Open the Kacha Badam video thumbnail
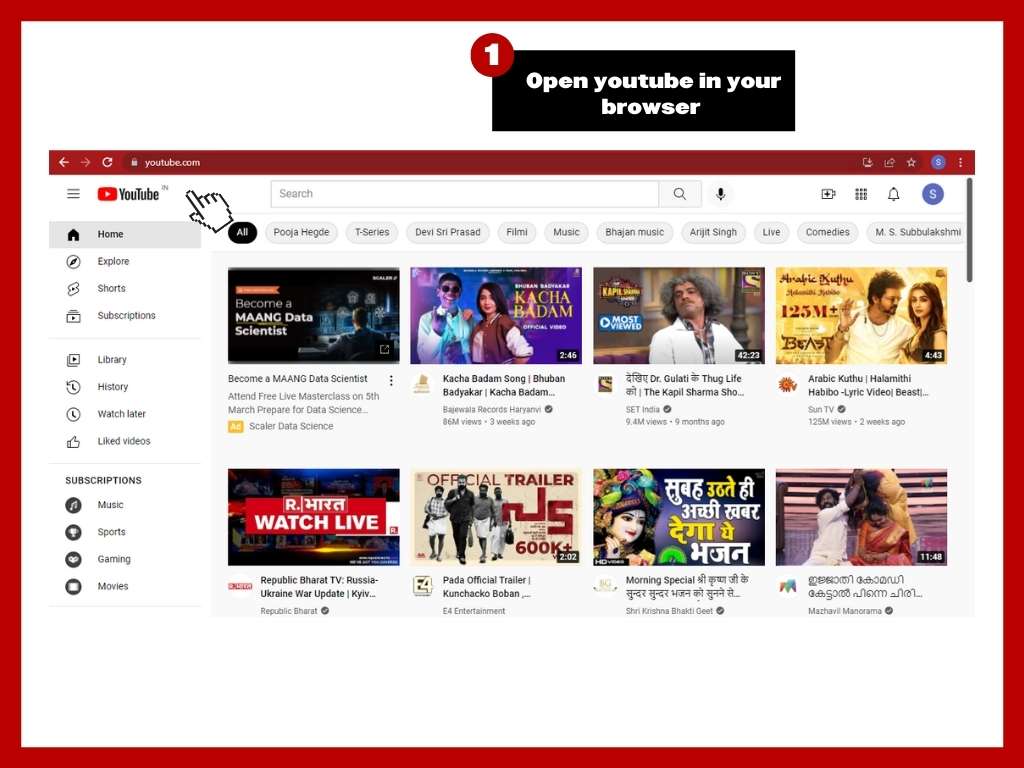This screenshot has width=1024, height=768. 496,315
